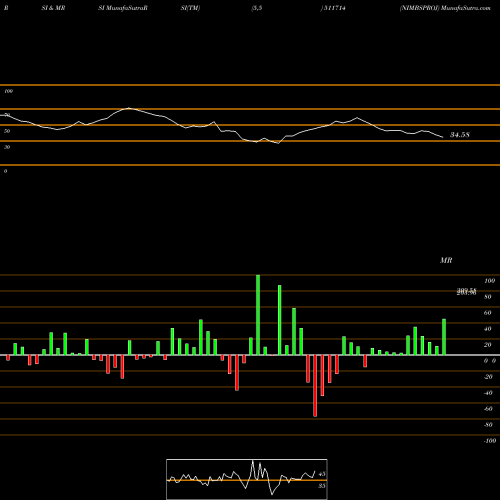Click the 80 label on the MR axis
Viewport: 500px width, 500px height.
click(488, 297)
